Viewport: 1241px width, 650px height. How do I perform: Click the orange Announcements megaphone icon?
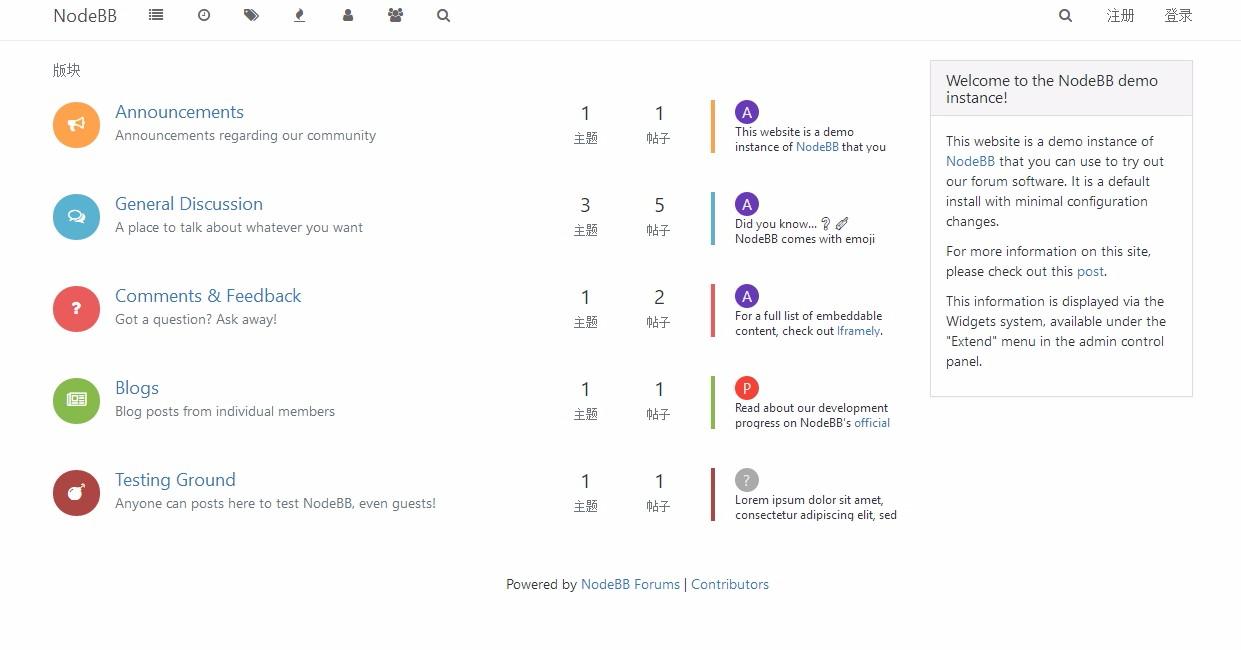[x=76, y=124]
